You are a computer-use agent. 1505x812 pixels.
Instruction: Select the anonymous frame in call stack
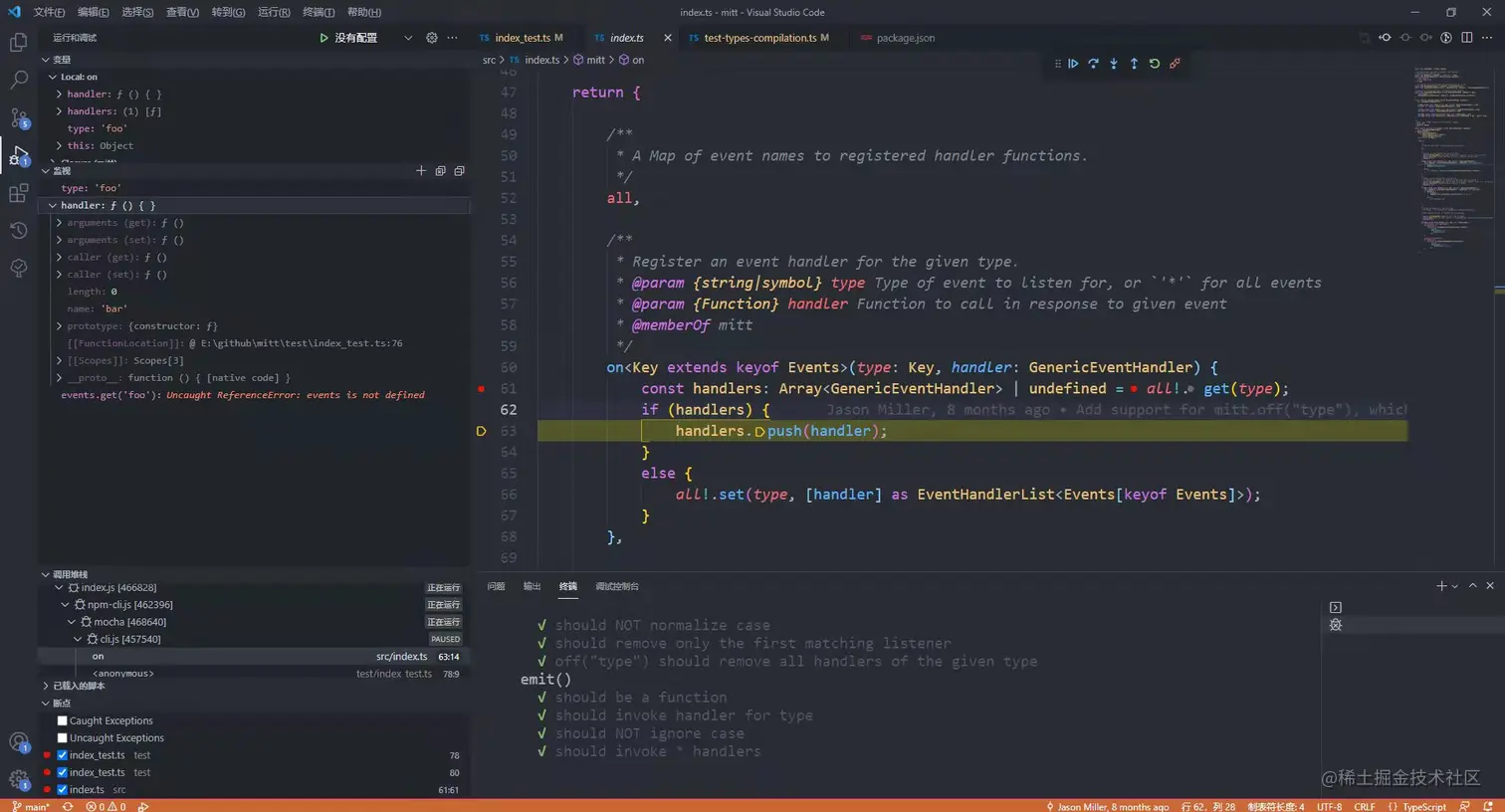pos(122,674)
